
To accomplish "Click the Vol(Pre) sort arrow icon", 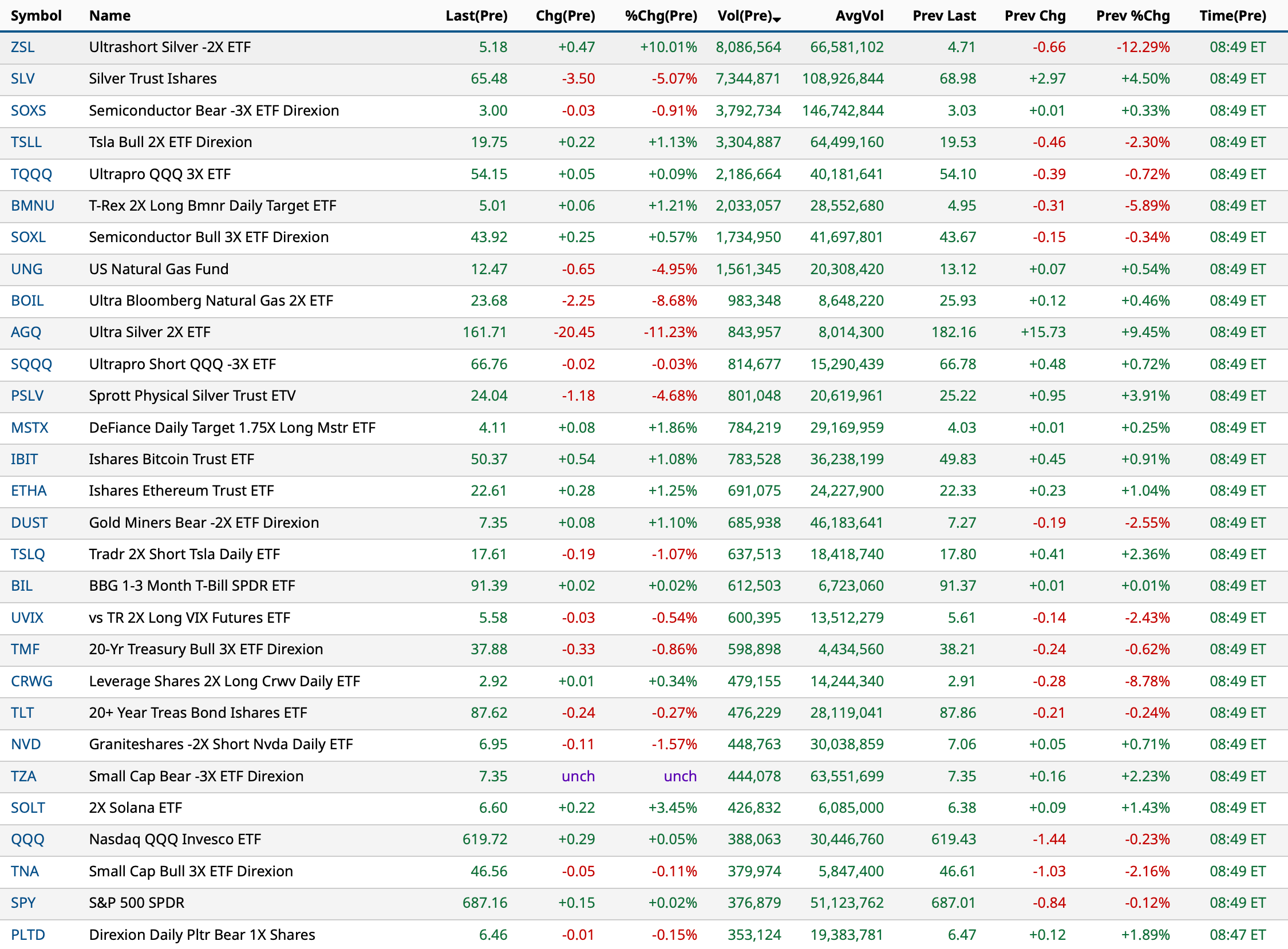I will pos(777,19).
